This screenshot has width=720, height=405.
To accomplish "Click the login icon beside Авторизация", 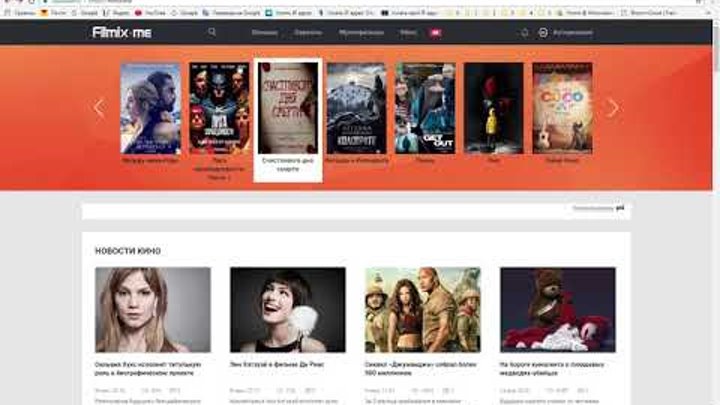I will coord(543,32).
